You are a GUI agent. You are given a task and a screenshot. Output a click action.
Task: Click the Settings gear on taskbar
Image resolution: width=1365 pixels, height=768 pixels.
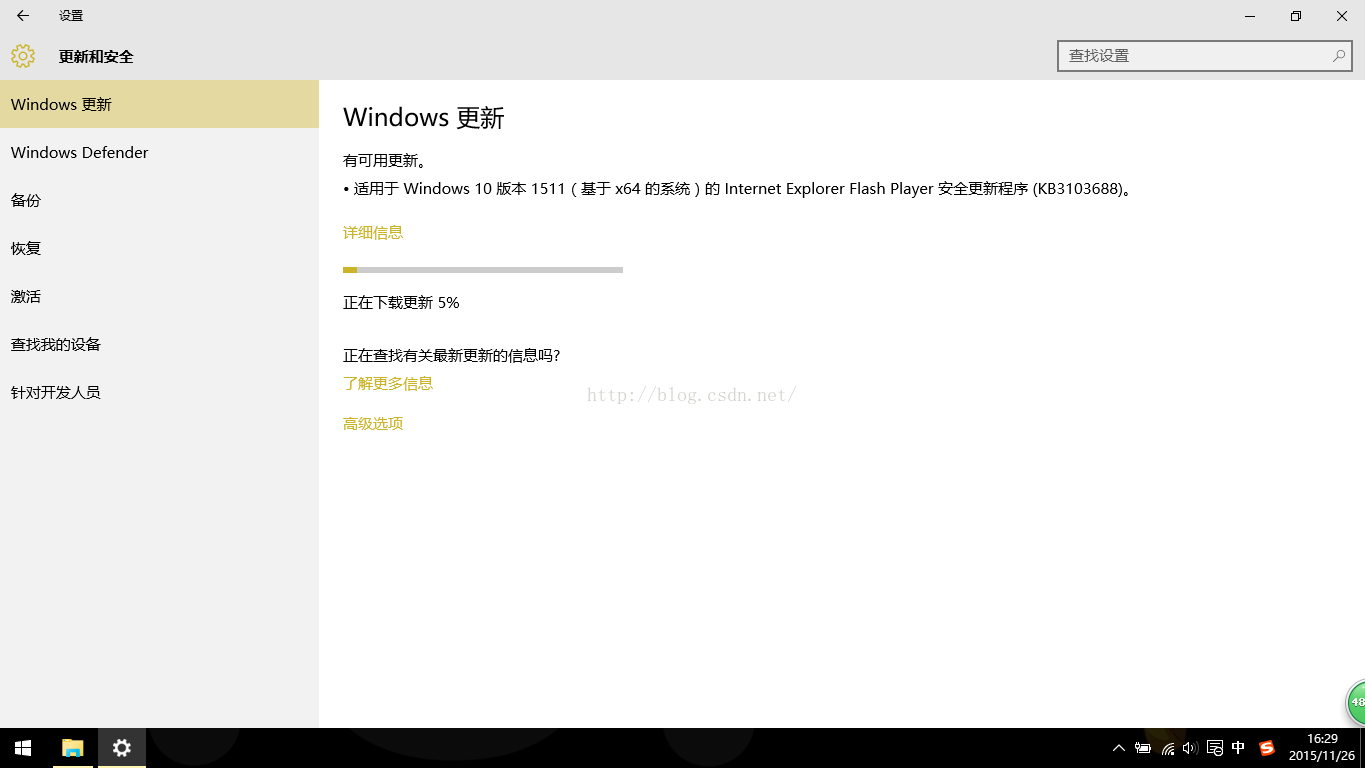[122, 748]
